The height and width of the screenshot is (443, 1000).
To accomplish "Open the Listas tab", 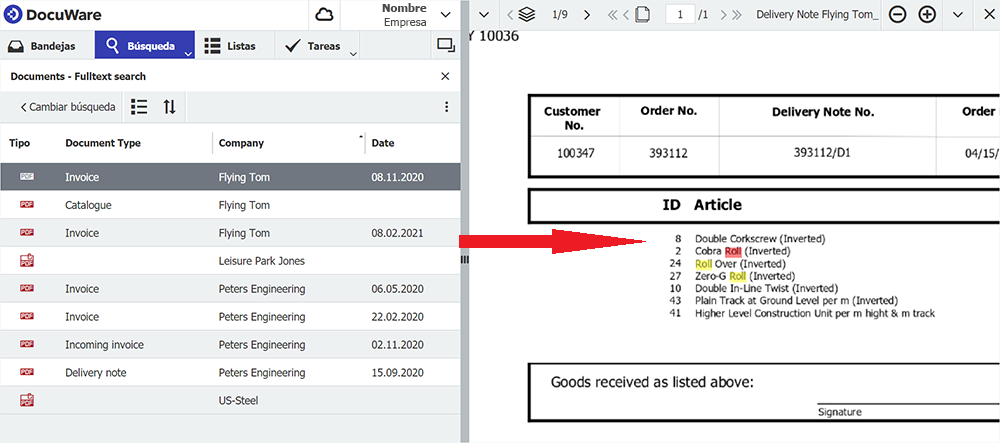I will [229, 46].
